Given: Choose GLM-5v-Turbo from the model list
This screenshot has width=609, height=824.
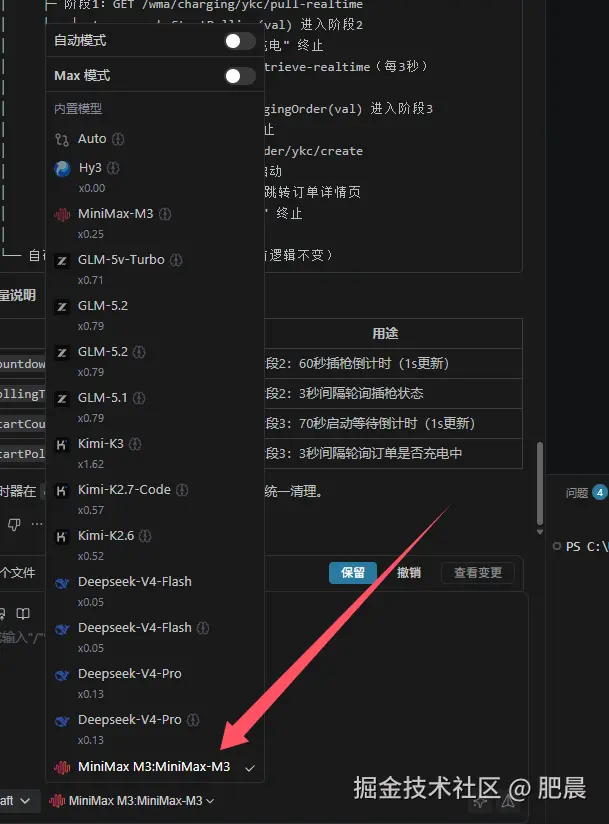Looking at the screenshot, I should coord(155,269).
